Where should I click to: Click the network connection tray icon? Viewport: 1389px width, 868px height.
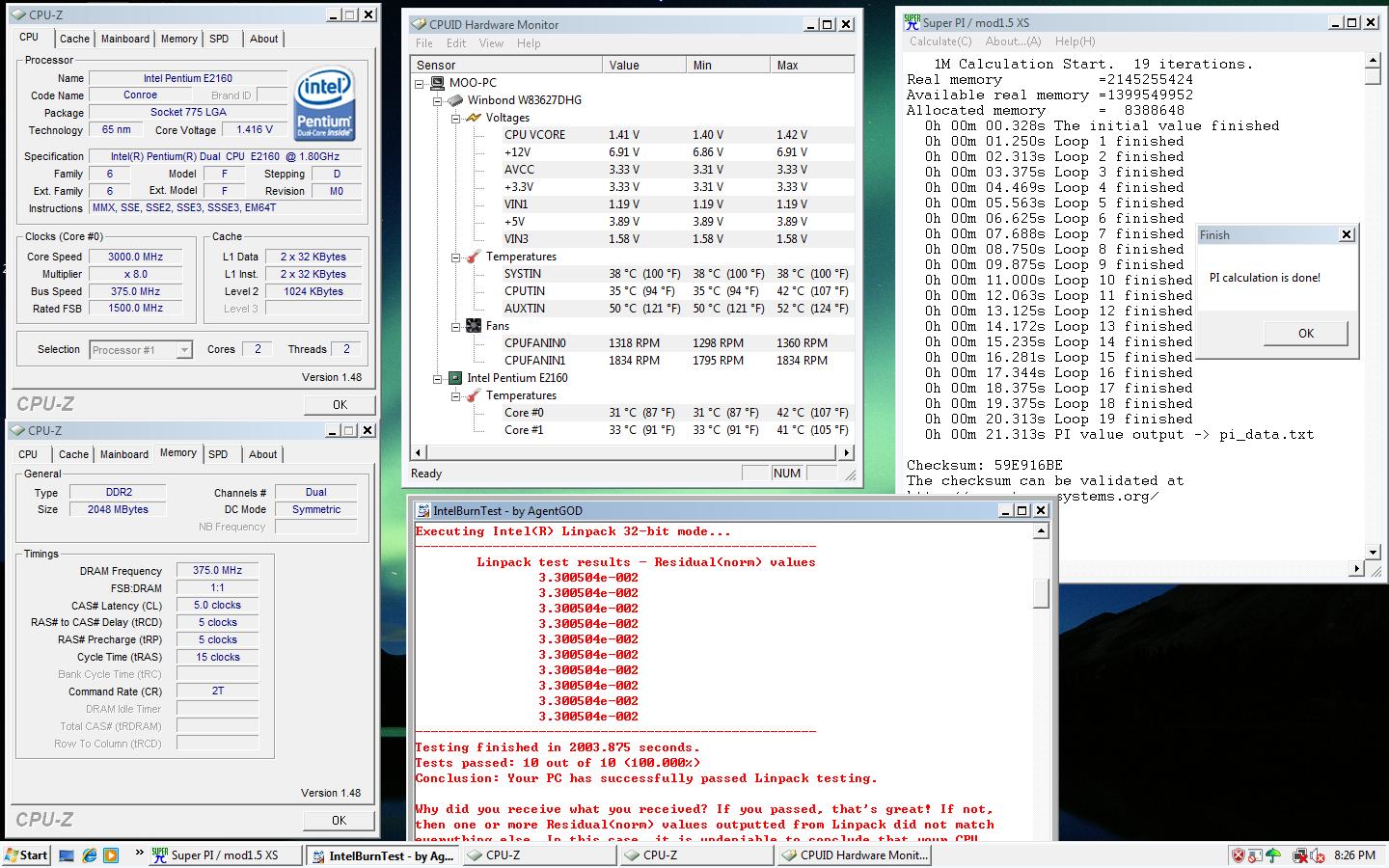[x=1300, y=855]
